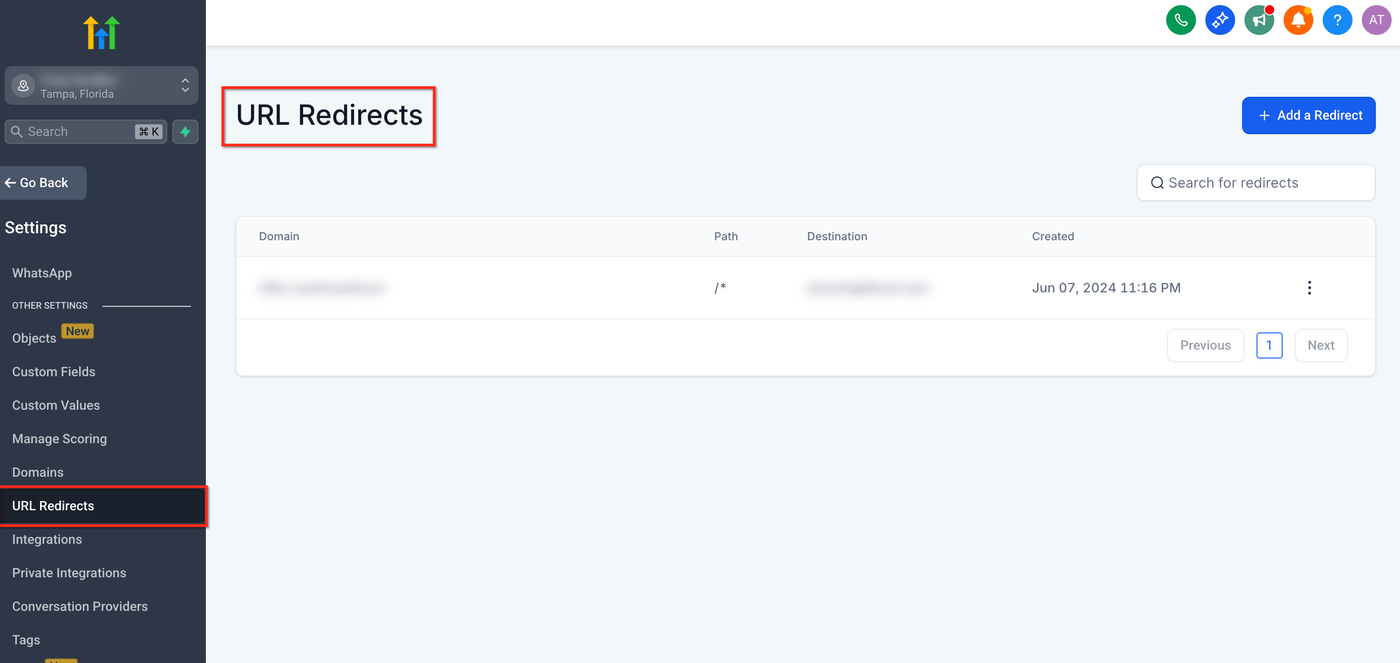The image size is (1400, 663).
Task: Open Domains in the settings sidebar
Action: [38, 472]
